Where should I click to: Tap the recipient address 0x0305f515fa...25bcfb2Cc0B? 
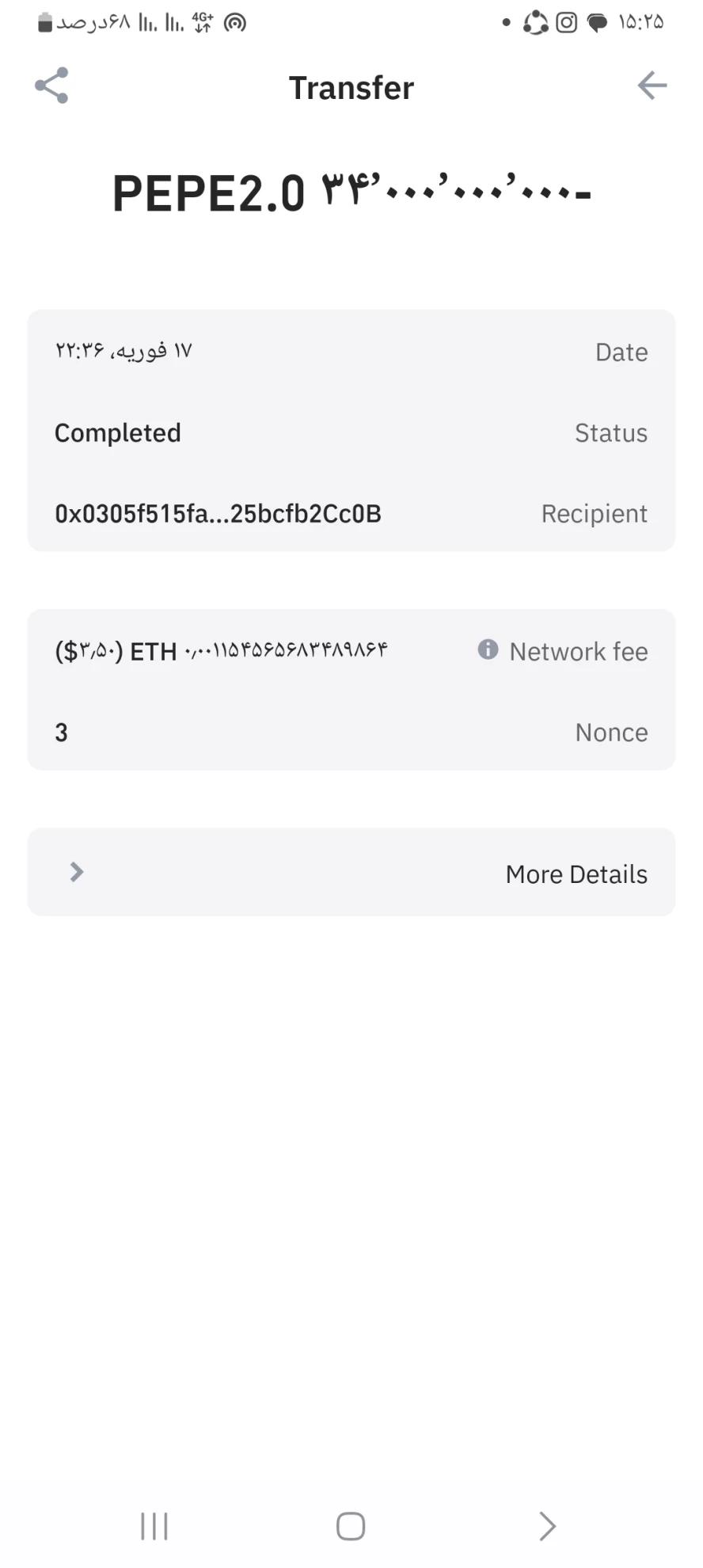(218, 514)
